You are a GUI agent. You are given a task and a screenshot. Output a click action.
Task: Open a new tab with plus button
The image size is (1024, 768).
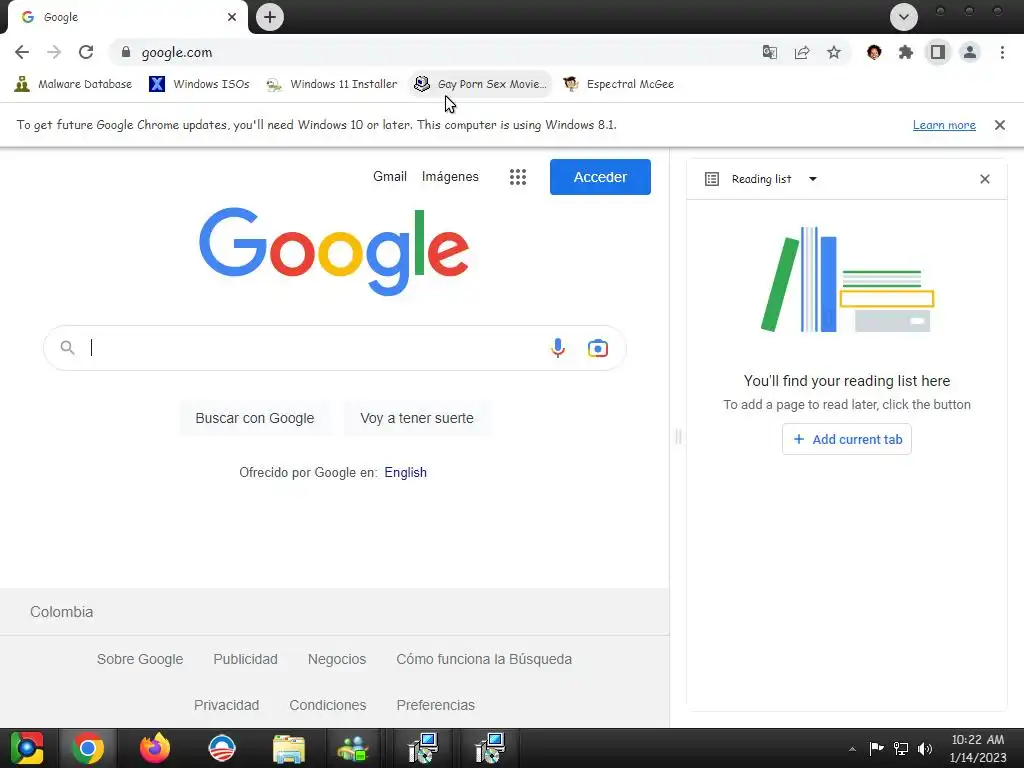pyautogui.click(x=270, y=17)
